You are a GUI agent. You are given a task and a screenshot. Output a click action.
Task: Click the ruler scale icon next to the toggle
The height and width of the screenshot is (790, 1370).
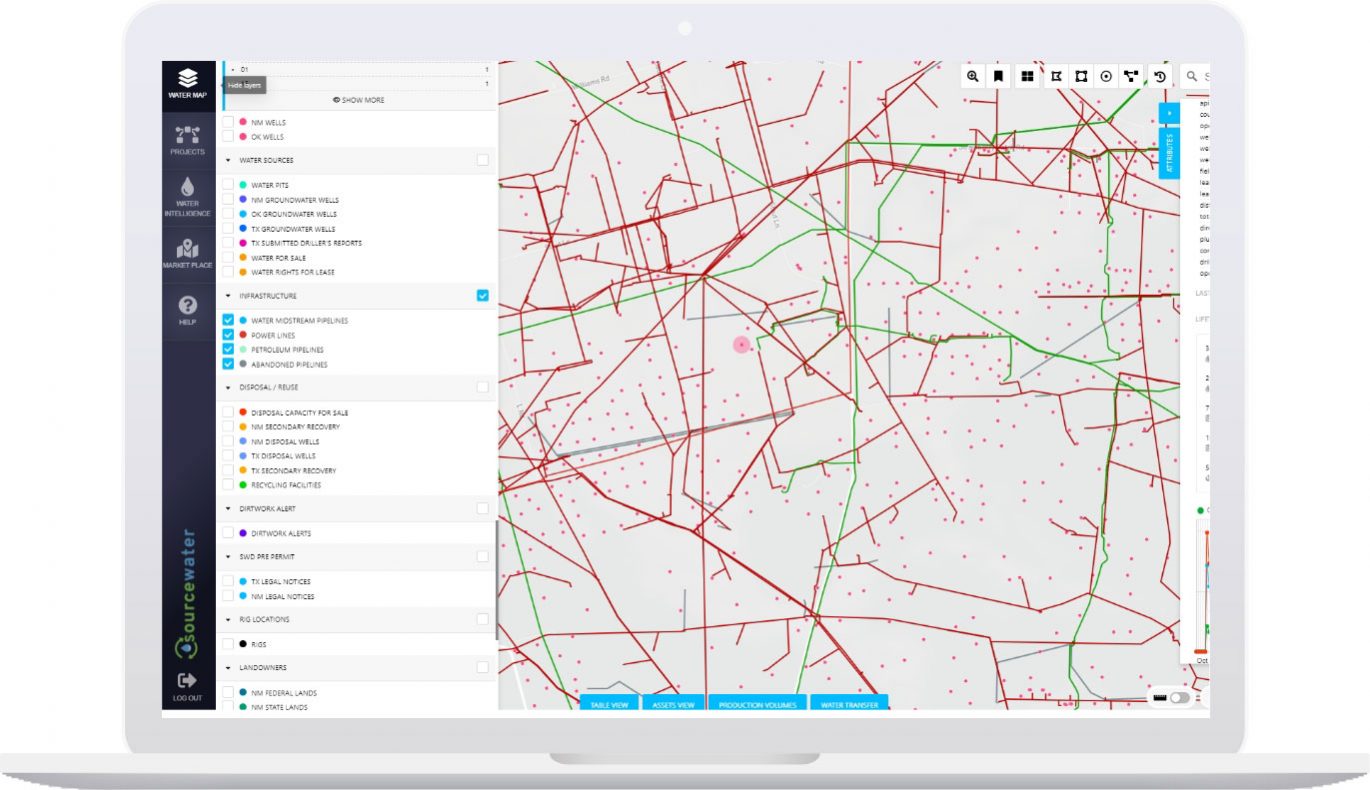tap(1160, 697)
